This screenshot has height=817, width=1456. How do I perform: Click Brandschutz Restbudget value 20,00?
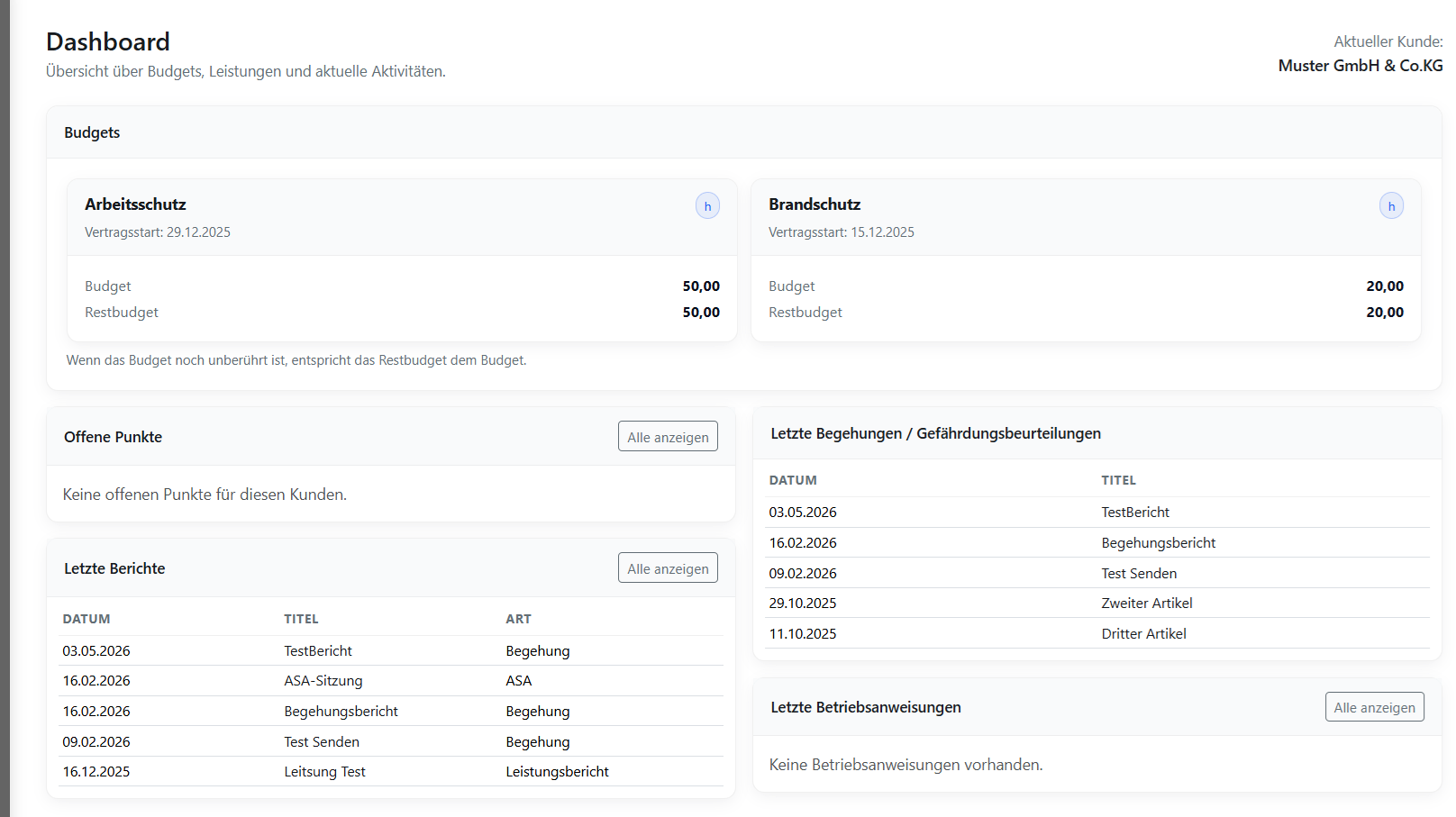point(1385,313)
